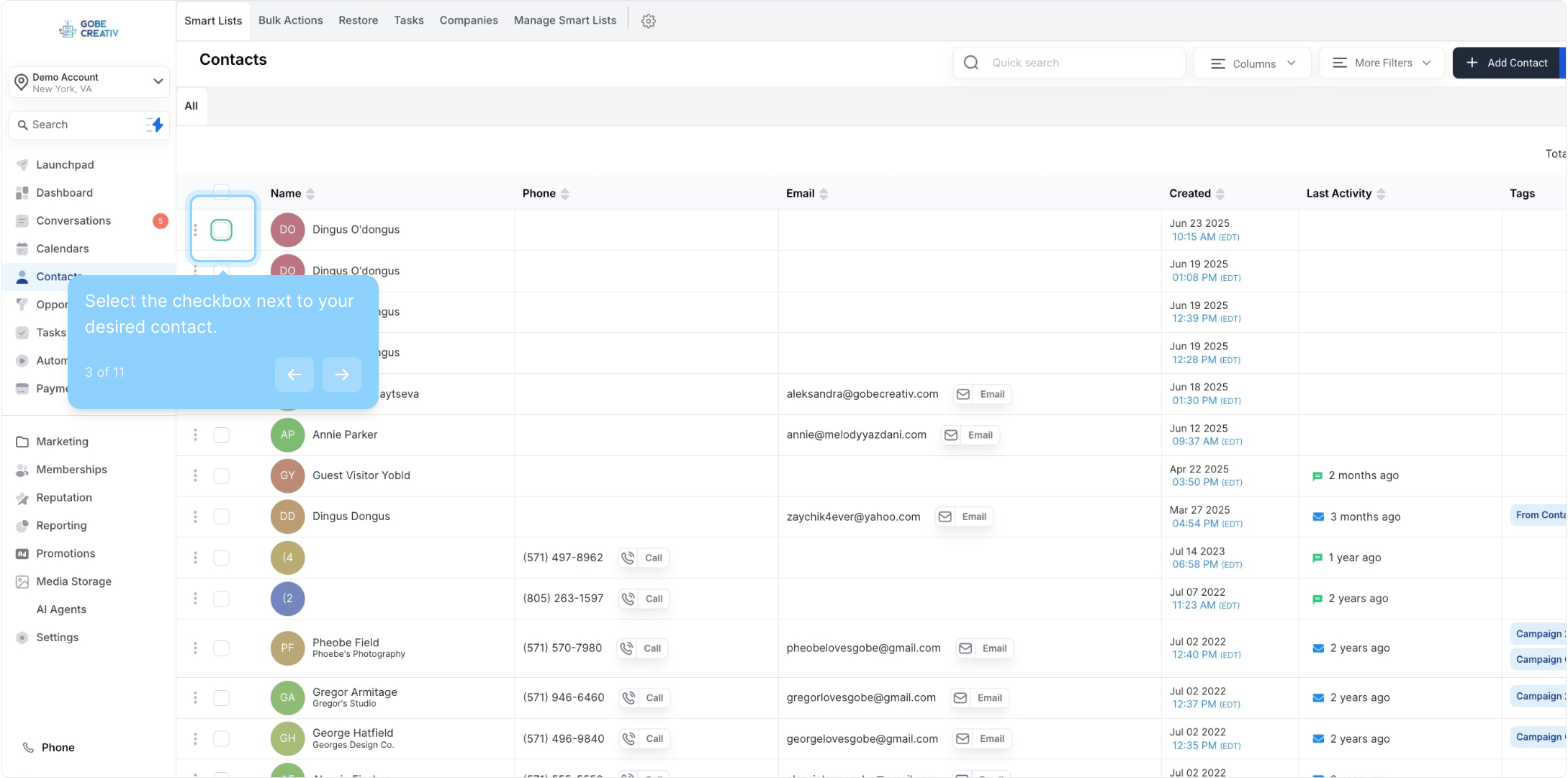This screenshot has height=778, width=1568.
Task: Tick the checkbox for Gregor Armitage
Action: point(221,697)
